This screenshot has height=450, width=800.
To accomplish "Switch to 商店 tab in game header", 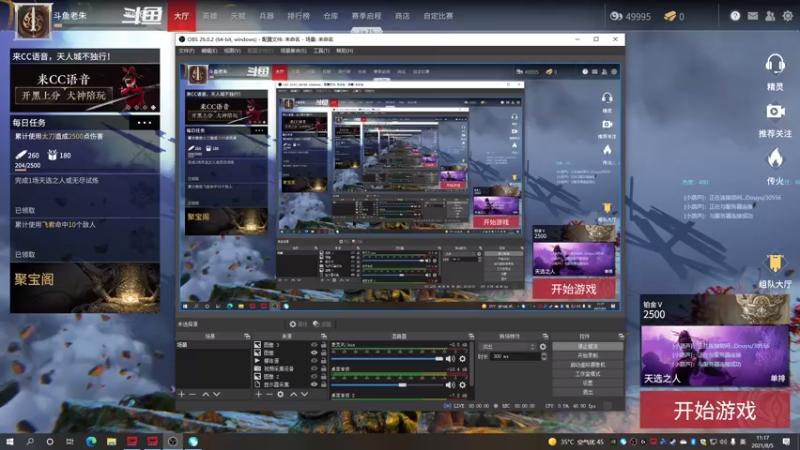I will [402, 16].
